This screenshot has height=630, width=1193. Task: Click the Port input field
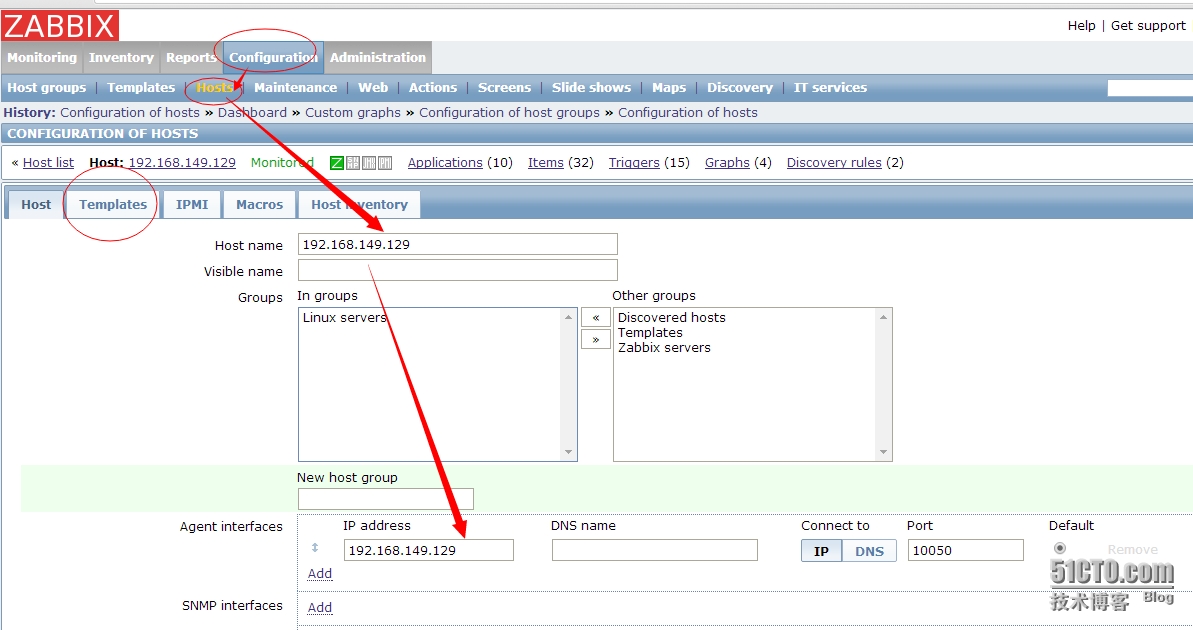966,550
